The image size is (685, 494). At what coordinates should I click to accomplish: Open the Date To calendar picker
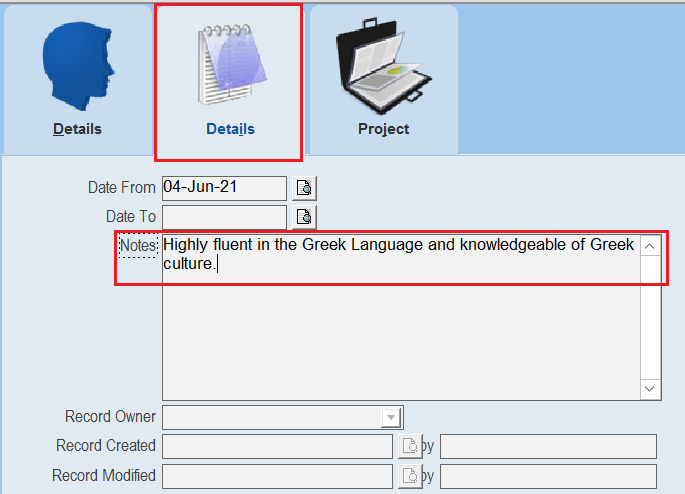tap(304, 217)
